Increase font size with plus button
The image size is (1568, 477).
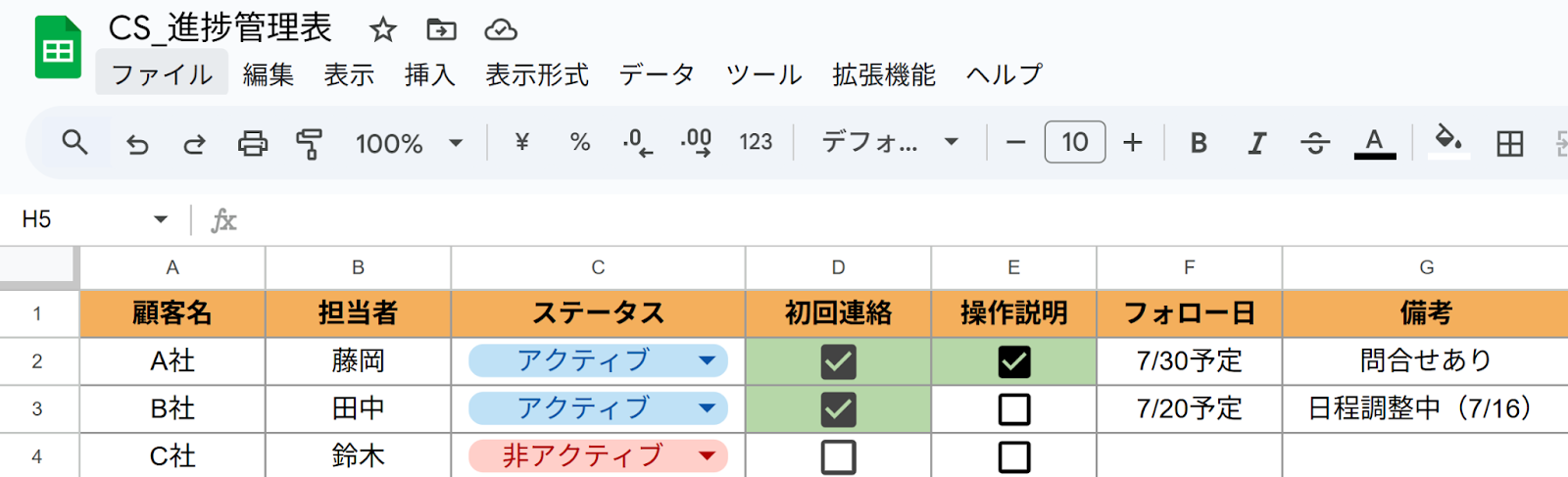tap(1133, 143)
